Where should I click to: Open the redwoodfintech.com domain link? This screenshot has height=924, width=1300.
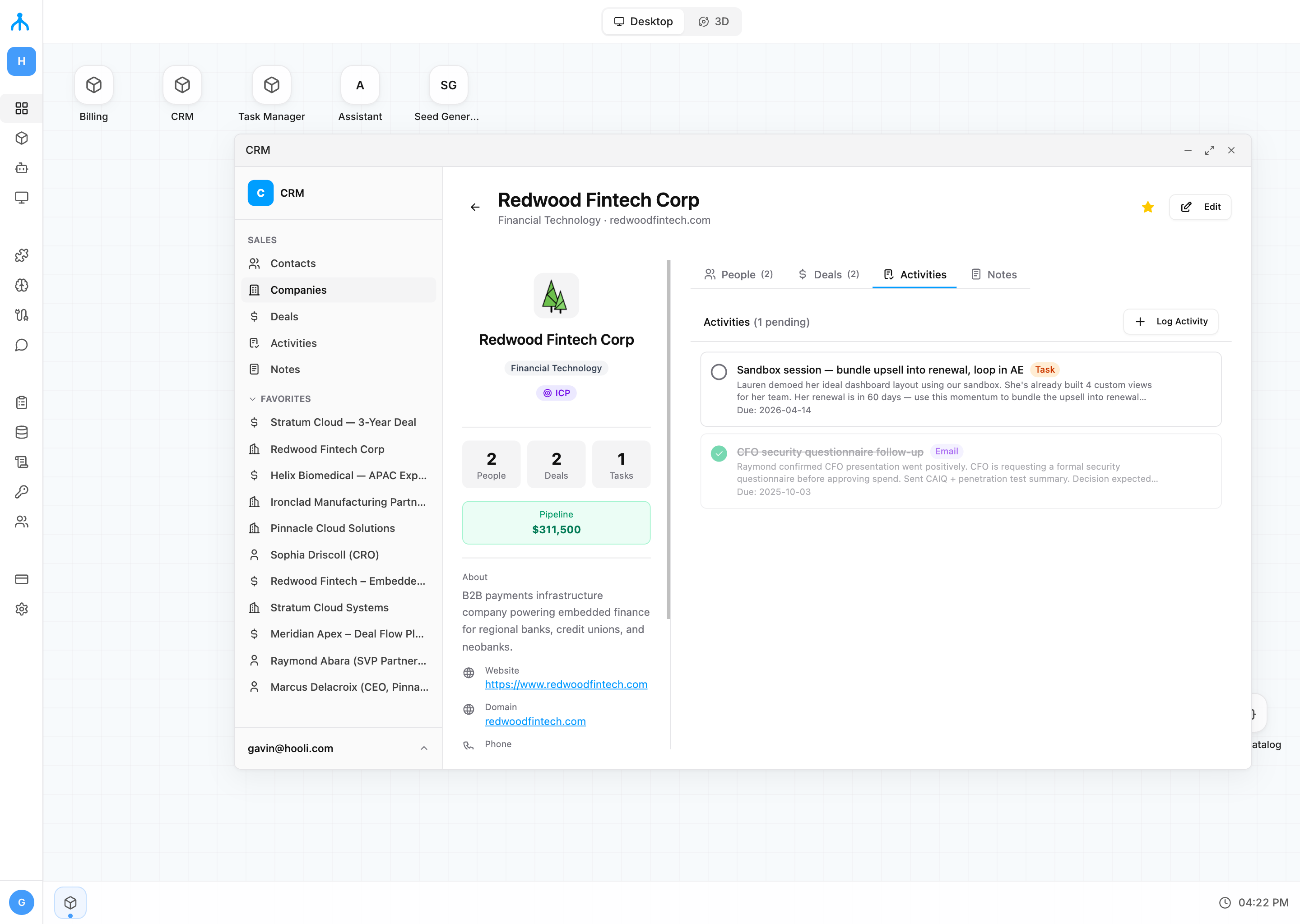(535, 721)
